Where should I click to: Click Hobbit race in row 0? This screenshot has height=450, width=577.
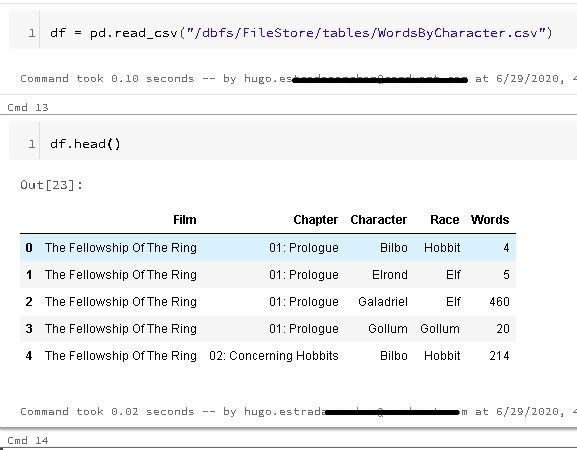point(442,248)
